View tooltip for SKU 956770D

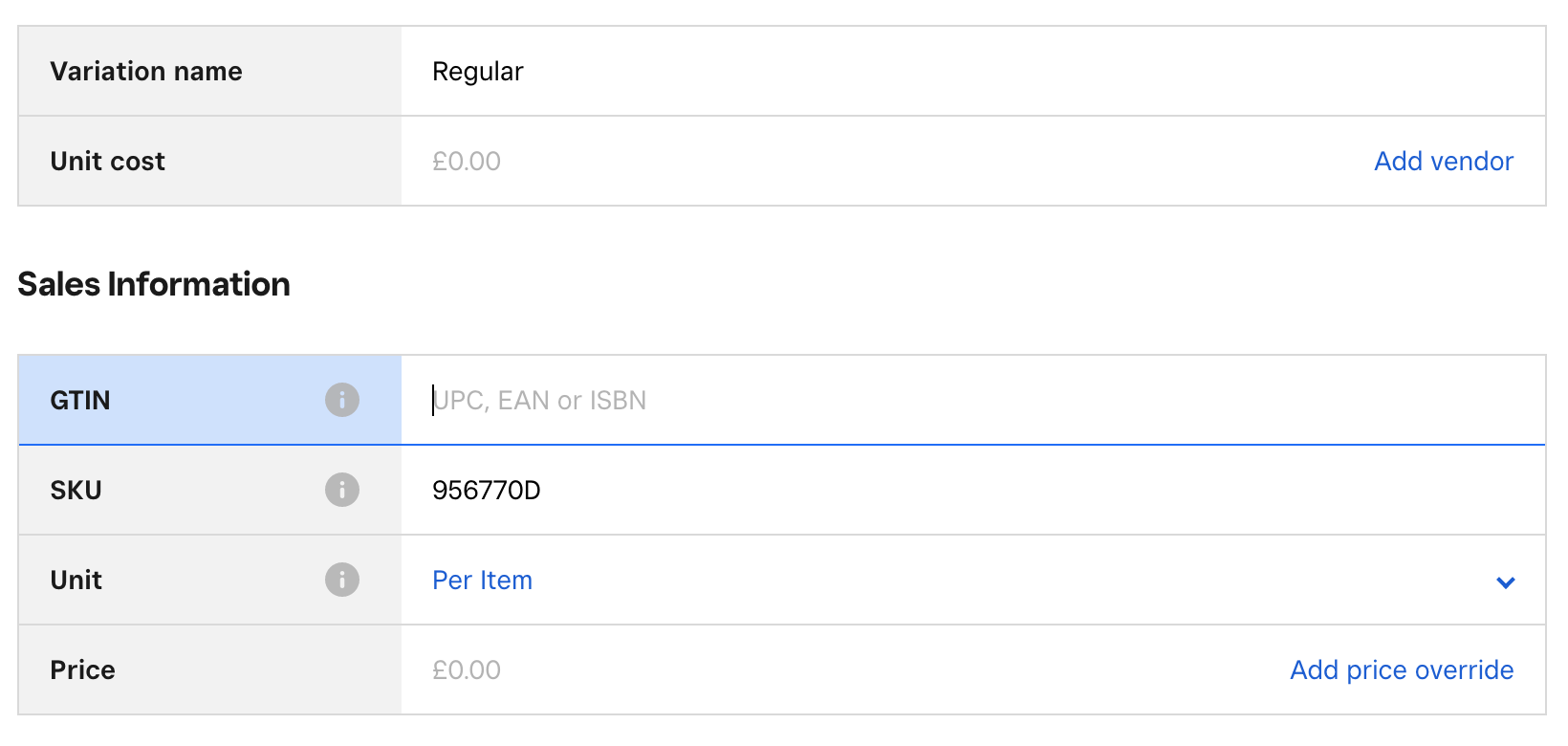[341, 490]
